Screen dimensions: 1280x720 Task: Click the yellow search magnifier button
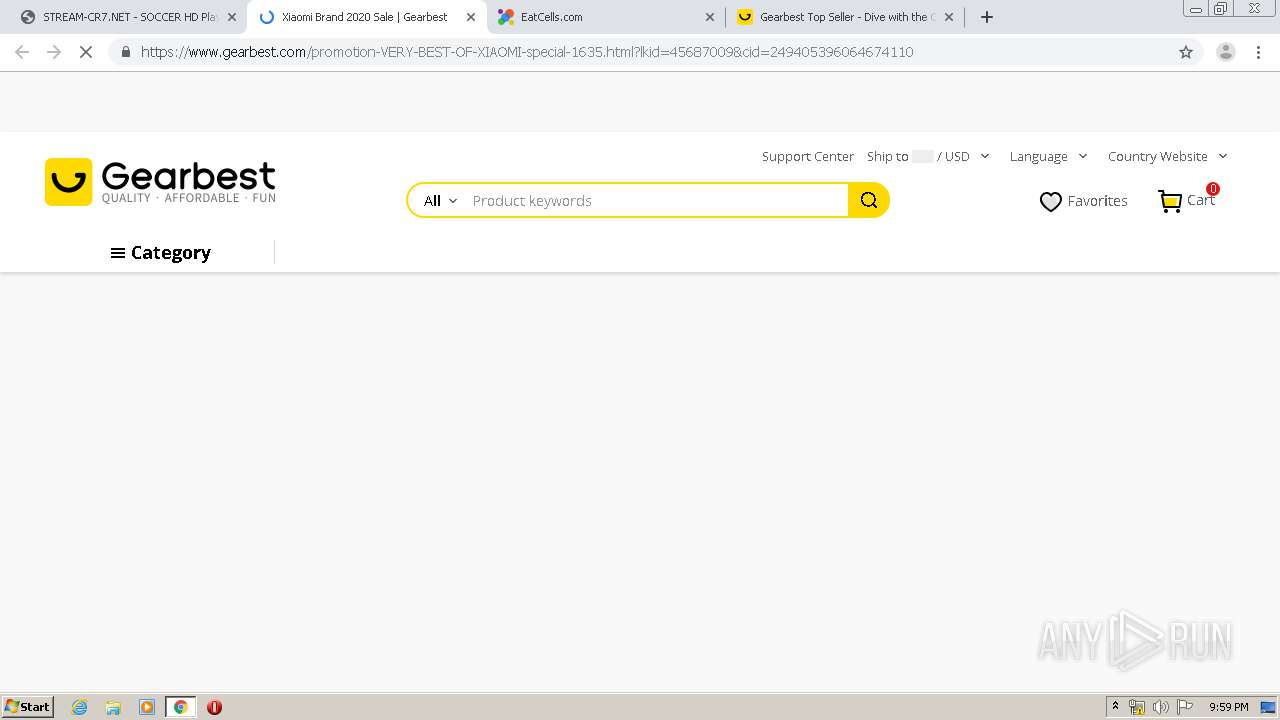[868, 200]
